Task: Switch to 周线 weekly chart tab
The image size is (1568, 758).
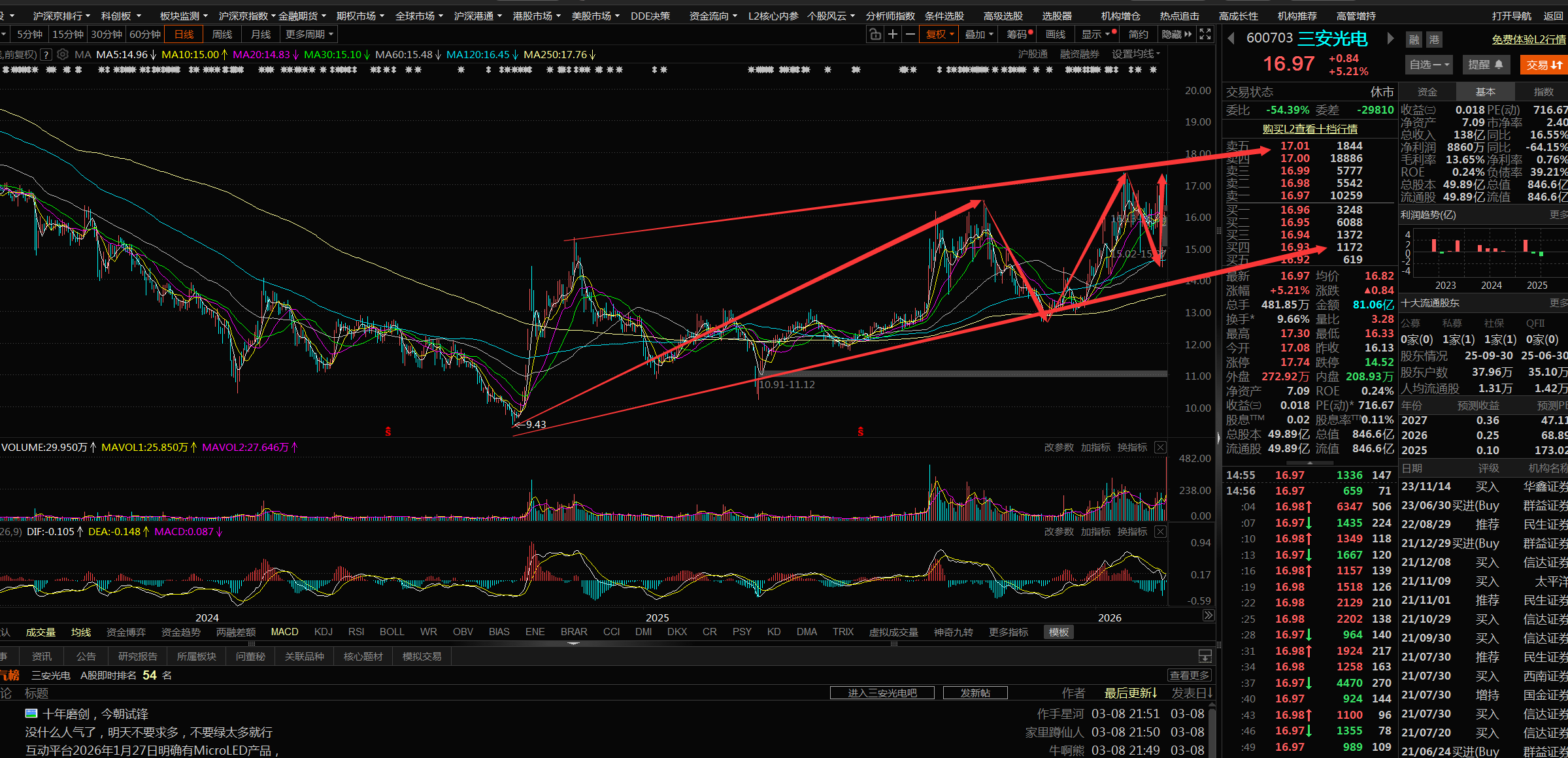Action: click(222, 35)
